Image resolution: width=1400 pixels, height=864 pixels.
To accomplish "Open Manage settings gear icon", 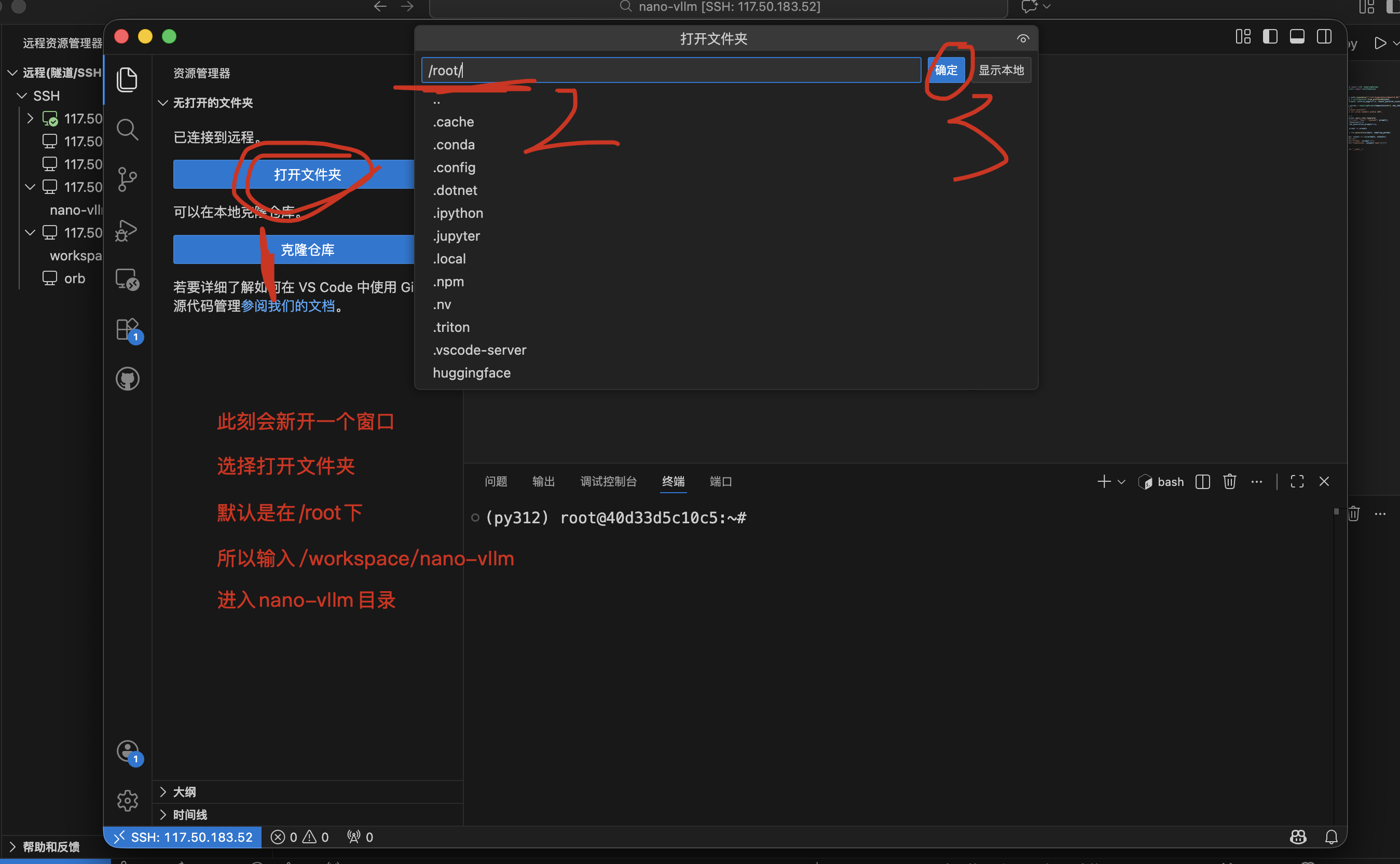I will (x=127, y=801).
